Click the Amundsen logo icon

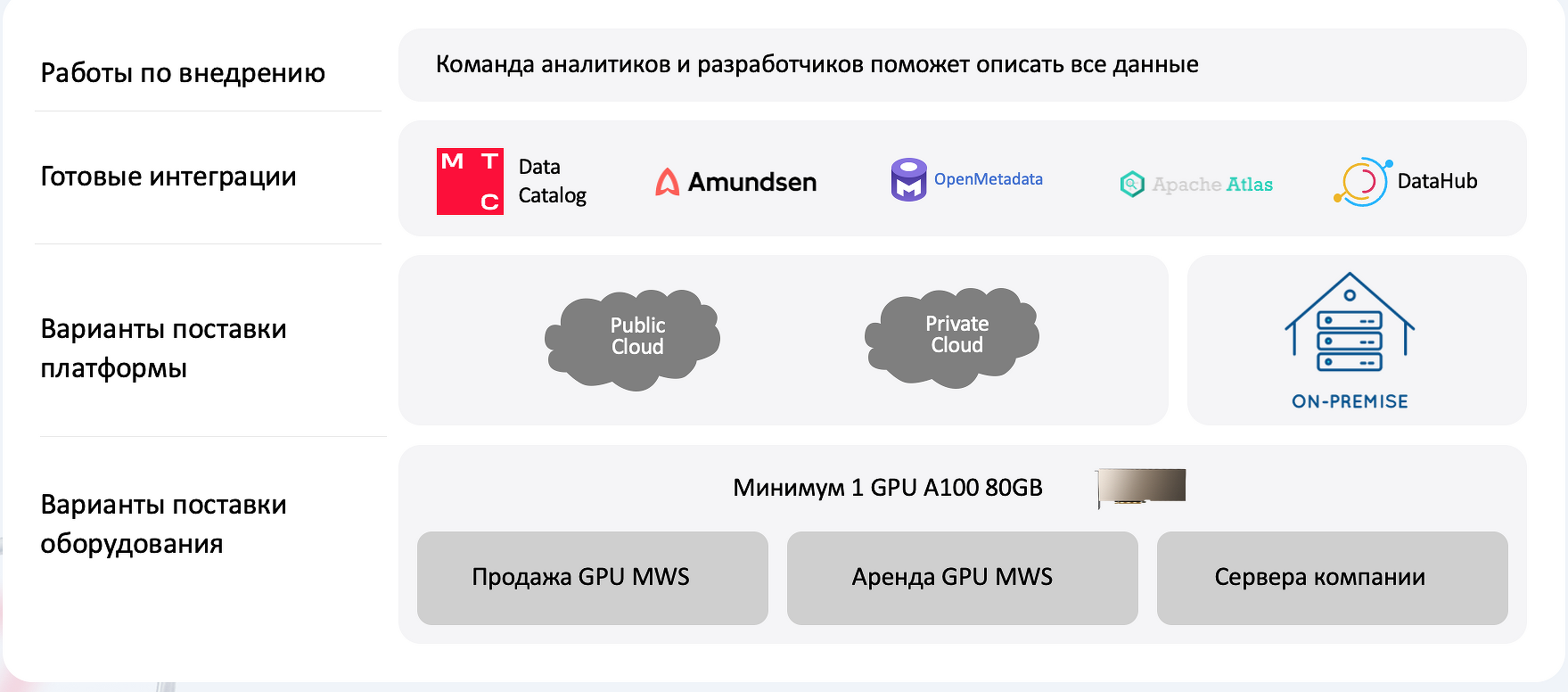(667, 182)
